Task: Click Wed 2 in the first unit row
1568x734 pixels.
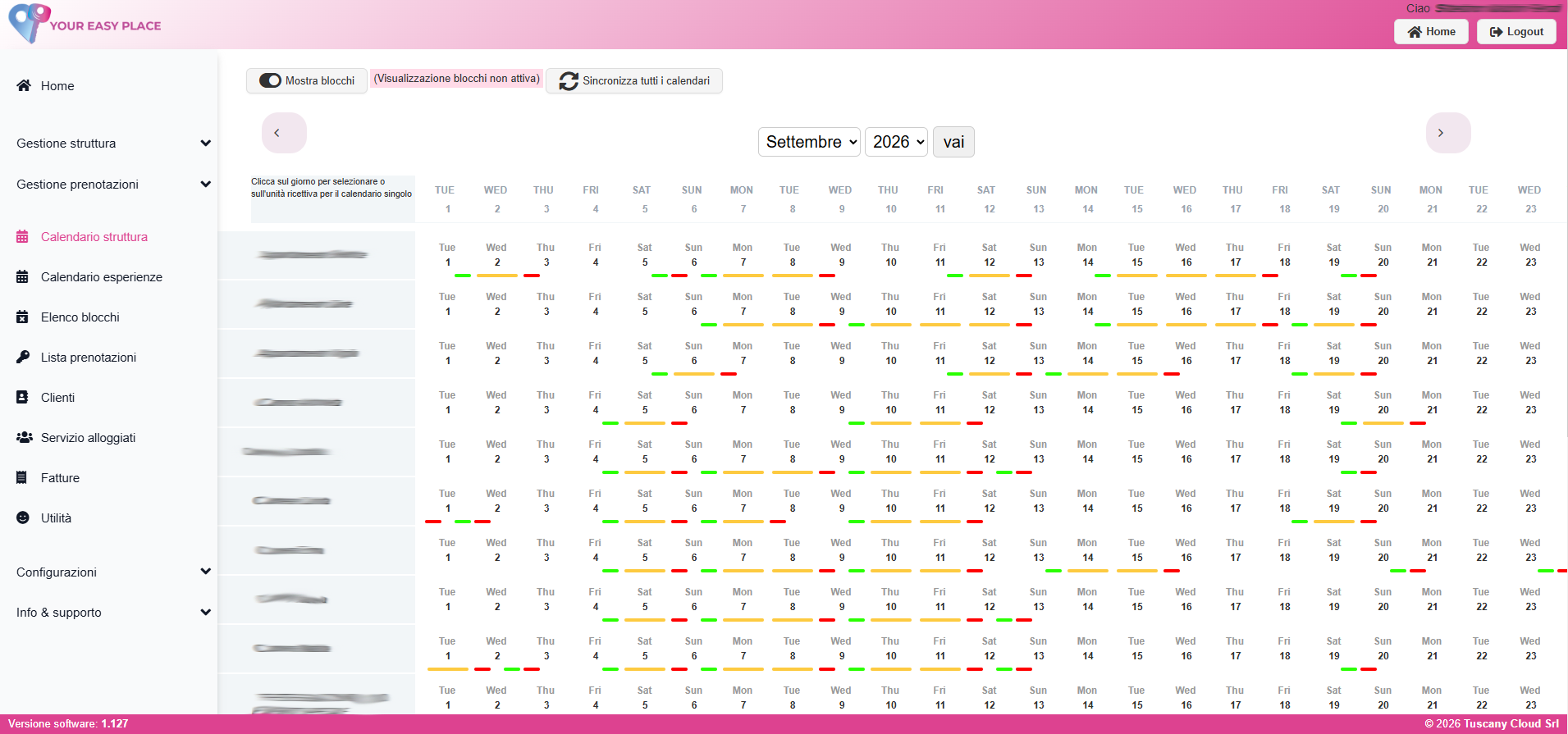Action: click(x=496, y=255)
